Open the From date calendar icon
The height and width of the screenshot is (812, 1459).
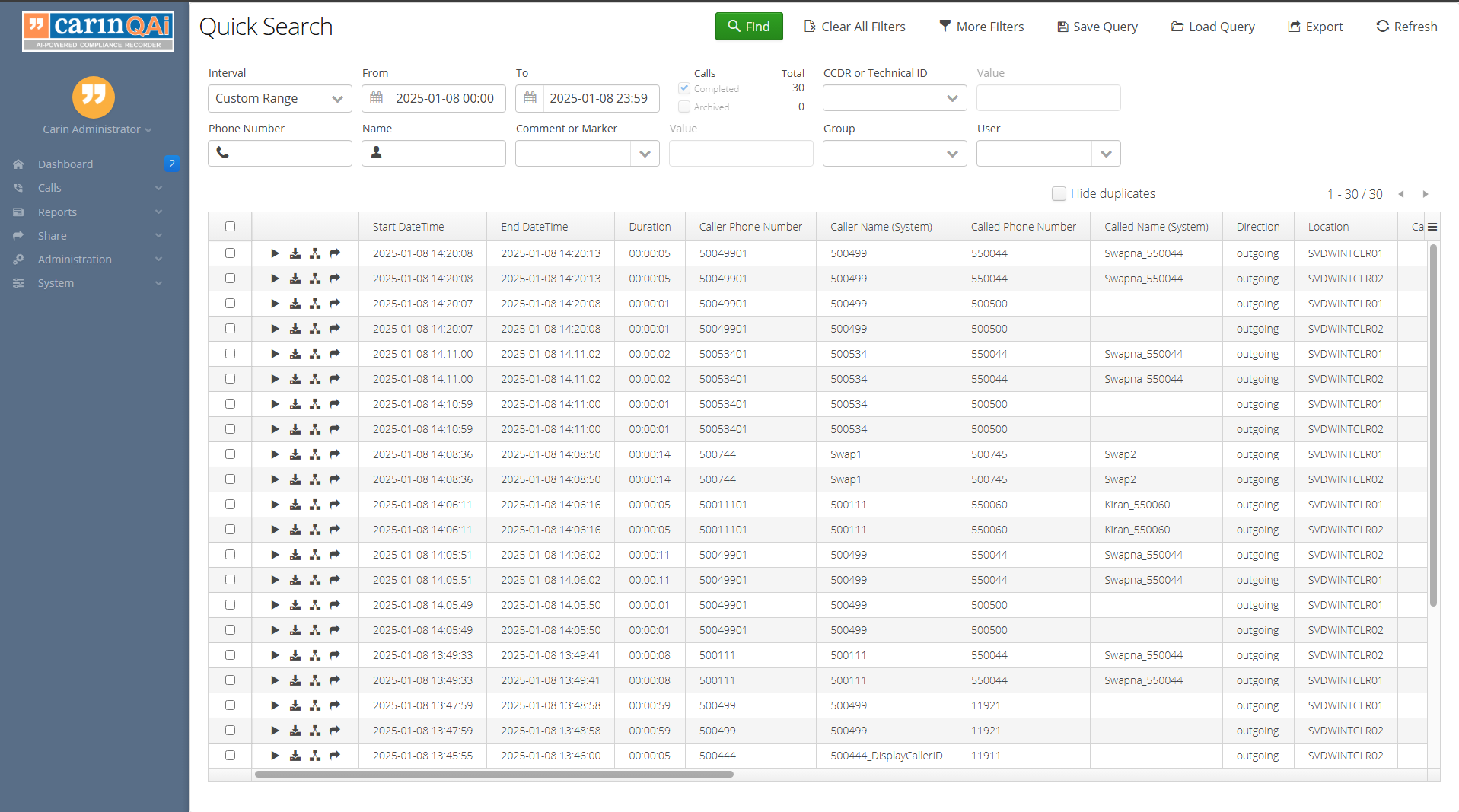click(x=376, y=98)
